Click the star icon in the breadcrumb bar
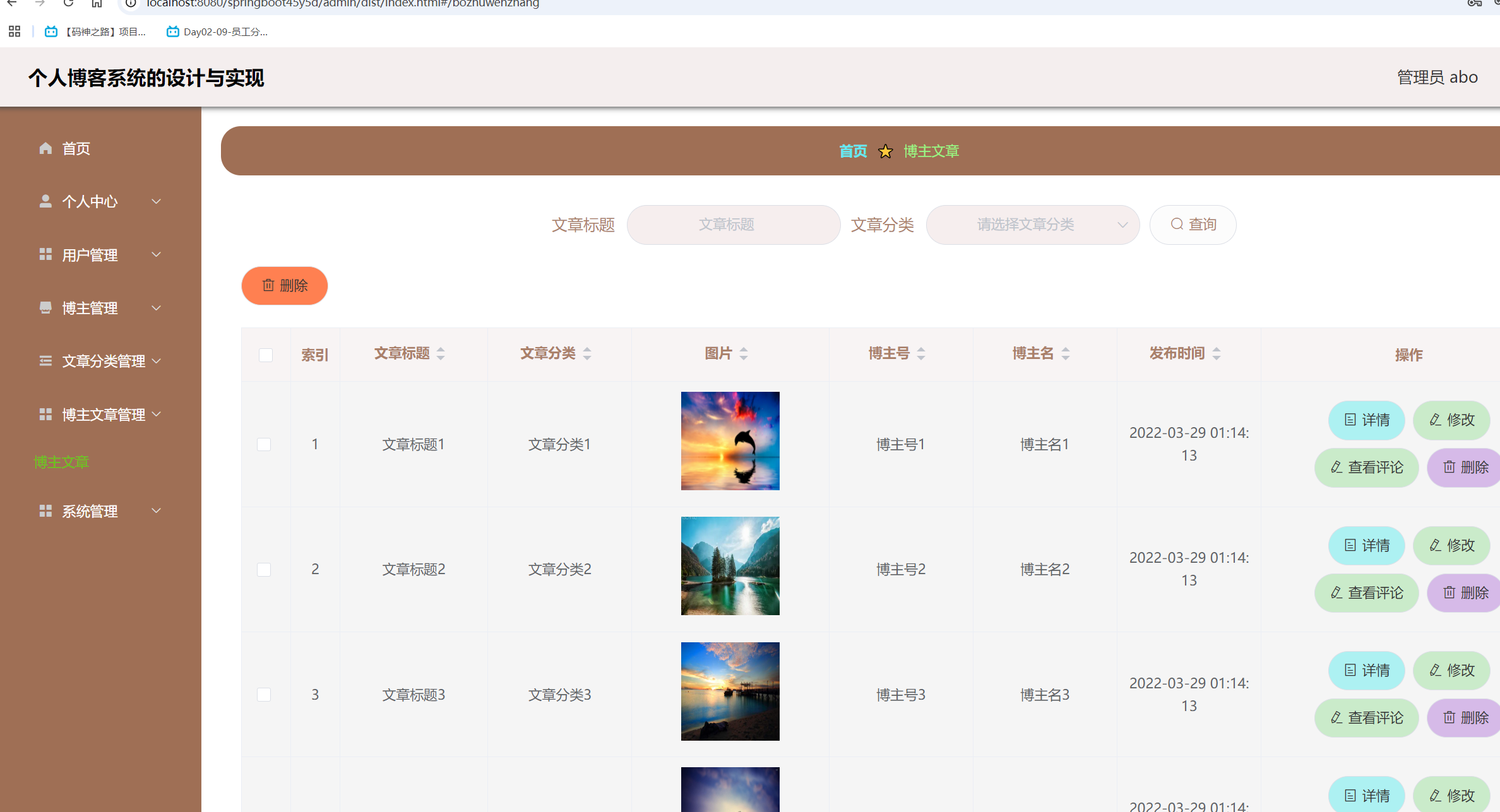Viewport: 1500px width, 812px height. point(886,151)
